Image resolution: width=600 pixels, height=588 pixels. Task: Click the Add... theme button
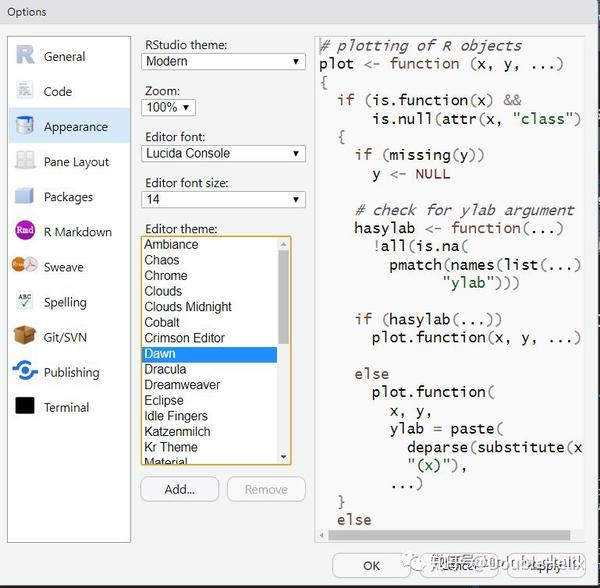[x=180, y=489]
